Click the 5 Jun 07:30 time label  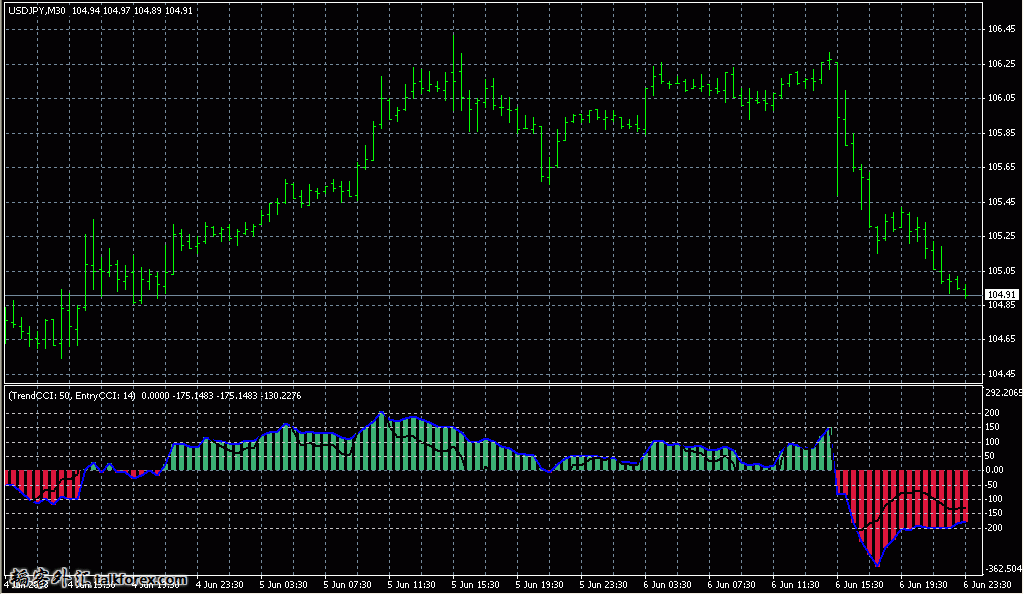[347, 585]
